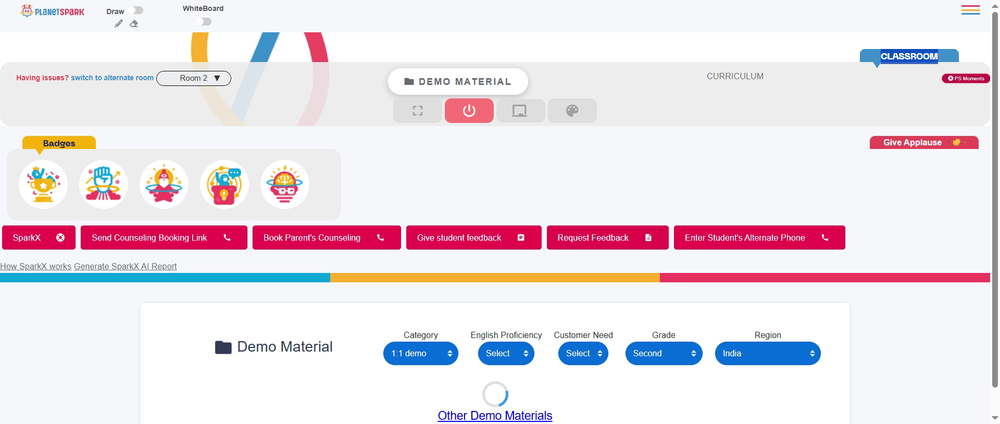
Task: Click the Badges tab label
Action: coord(59,143)
